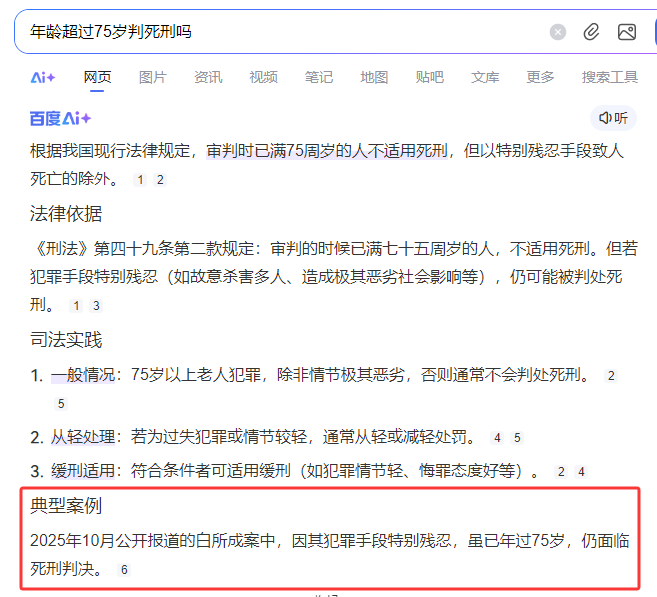Open citation 4 after 从轻处理 item

point(497,438)
